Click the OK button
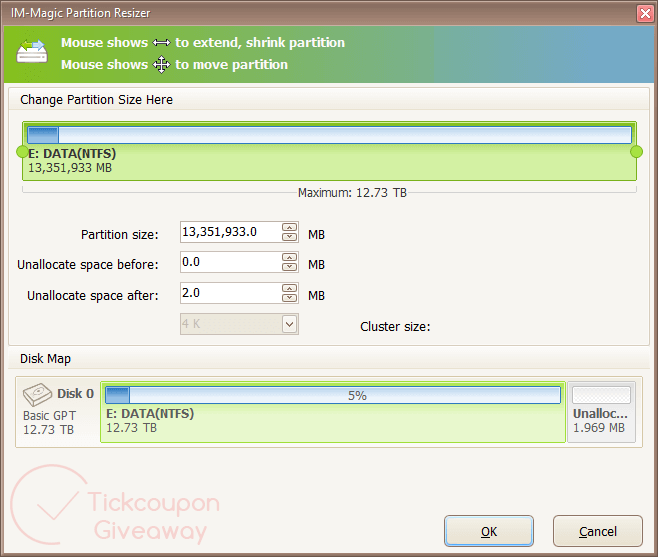 [x=489, y=531]
